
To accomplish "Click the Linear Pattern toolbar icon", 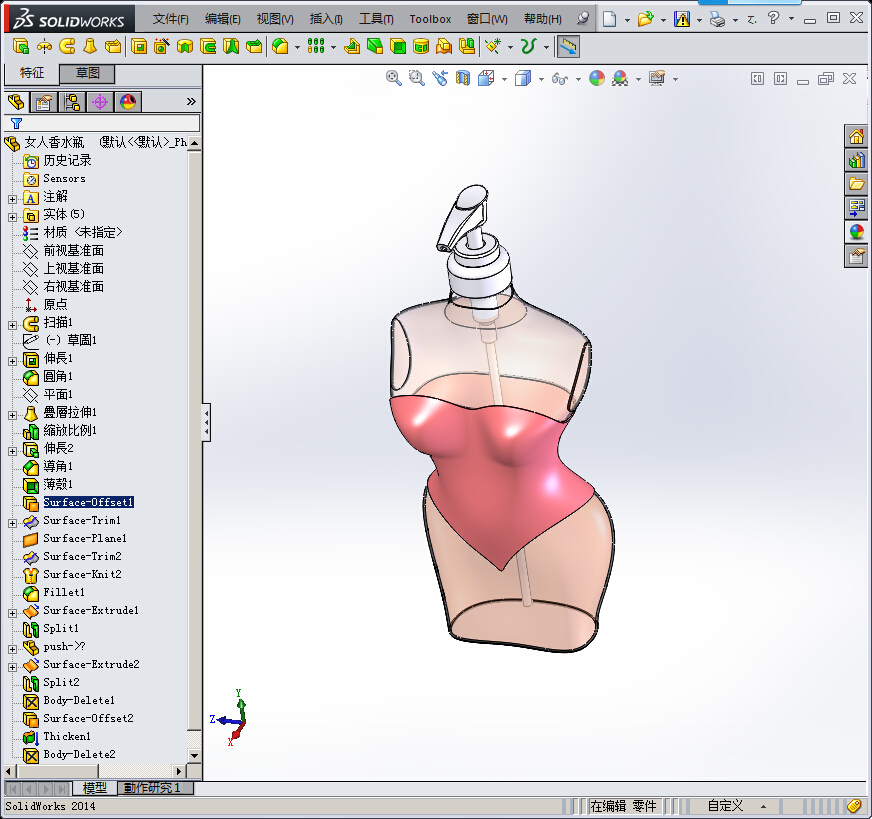I will (x=316, y=47).
